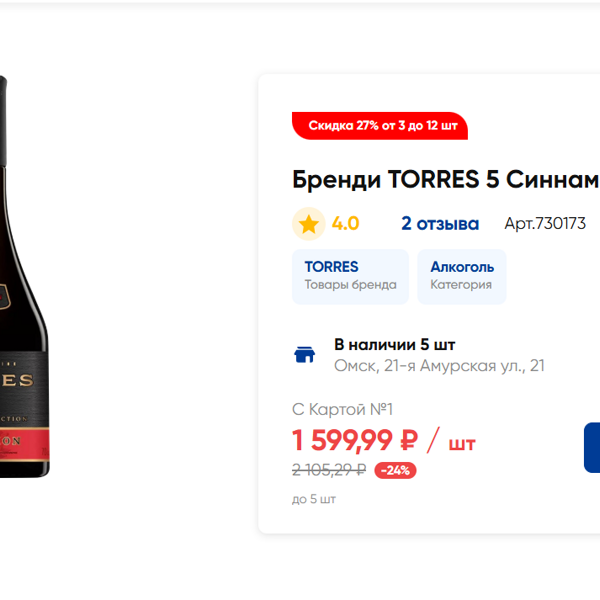Click the Товары бренда subtitle
Screen dimensions: 600x600
click(x=350, y=285)
